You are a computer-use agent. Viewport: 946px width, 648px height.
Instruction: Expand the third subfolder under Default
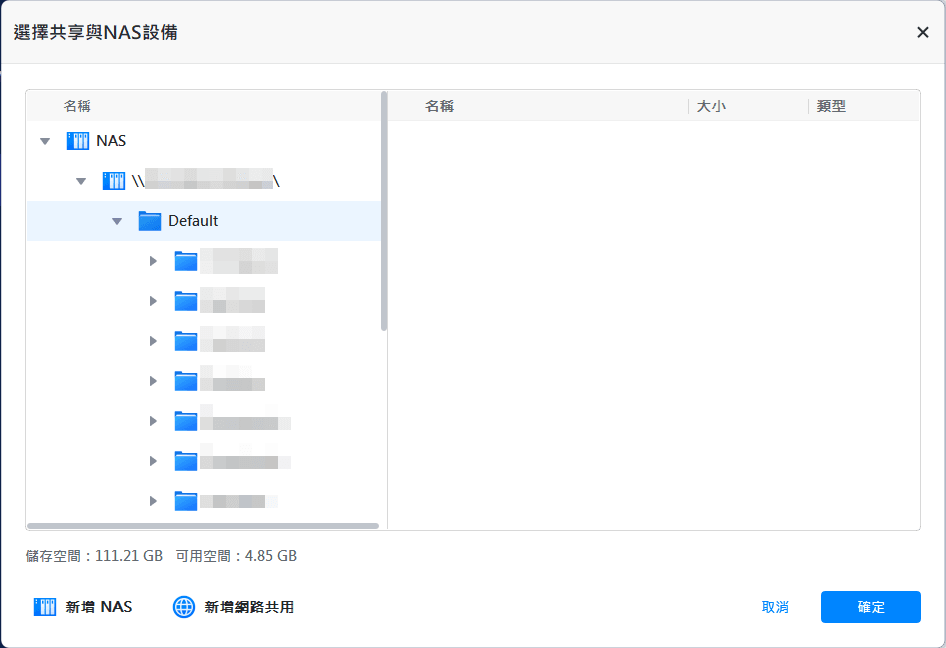(x=153, y=341)
